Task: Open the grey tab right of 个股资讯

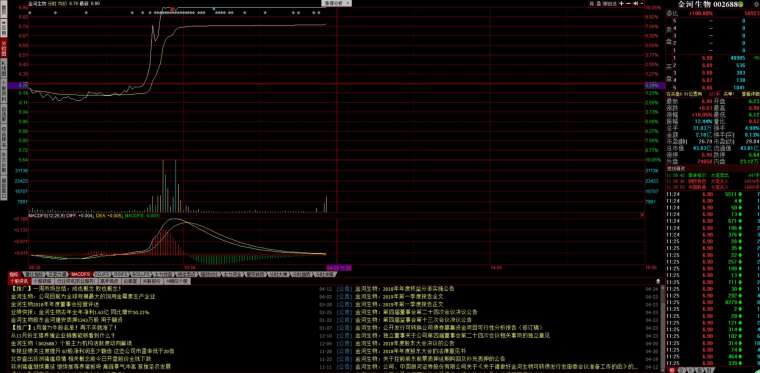Action: click(x=42, y=281)
